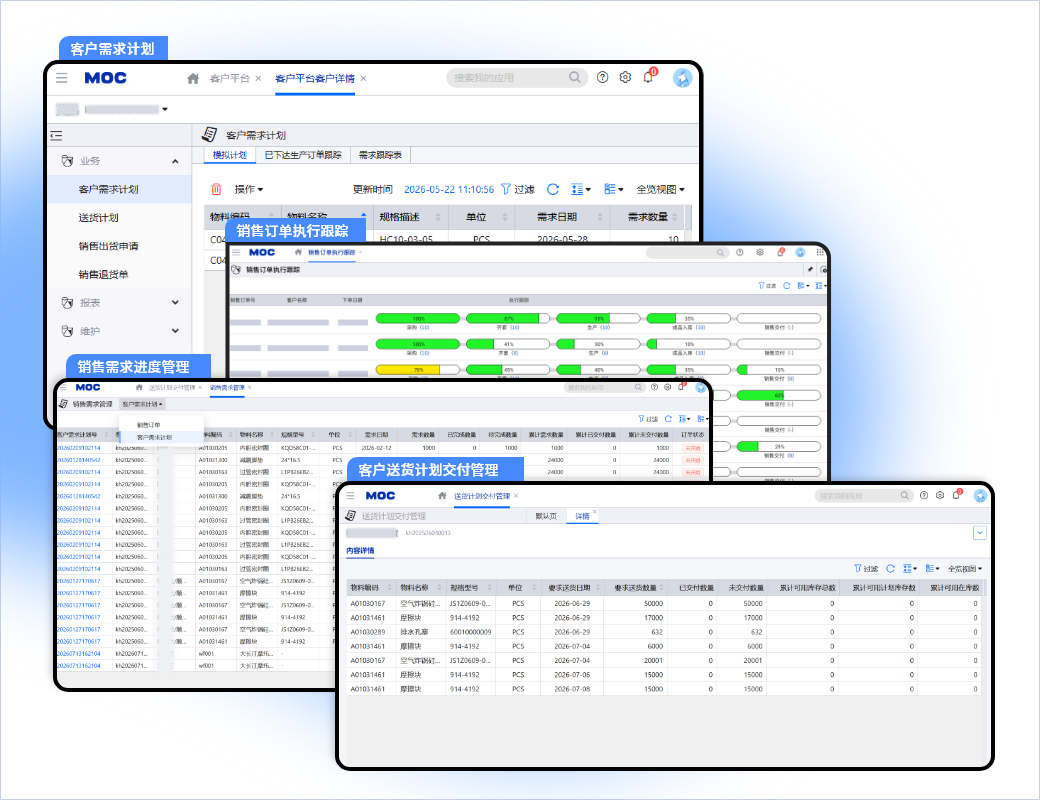Image resolution: width=1040 pixels, height=800 pixels.
Task: Switch to 详情 tab
Action: 582,516
